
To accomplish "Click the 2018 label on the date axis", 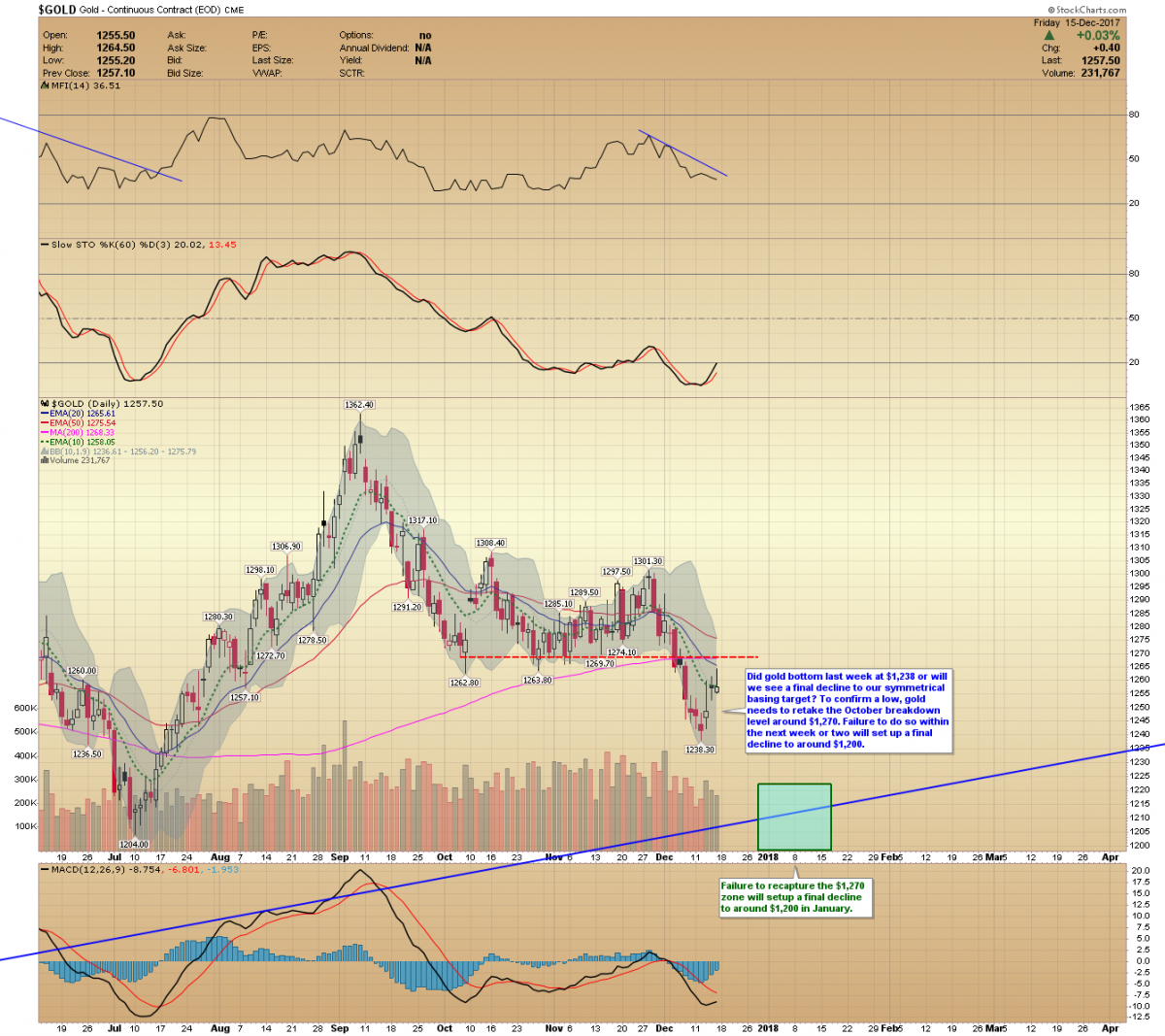I will 767,857.
